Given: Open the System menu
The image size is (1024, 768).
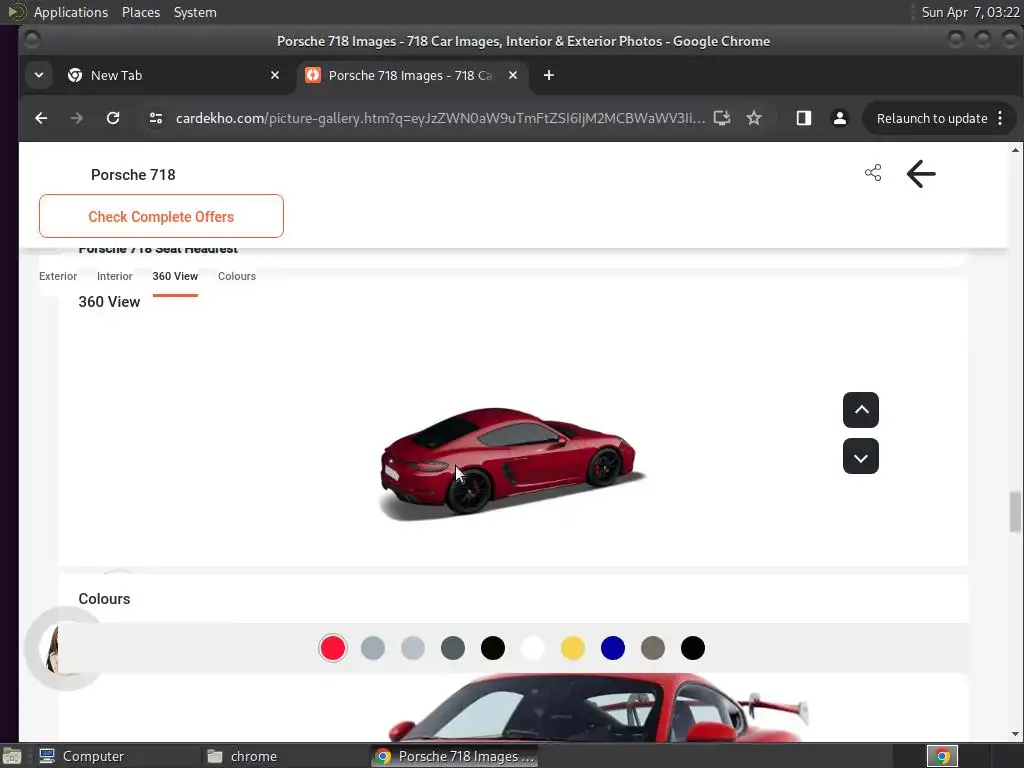Looking at the screenshot, I should pos(195,12).
